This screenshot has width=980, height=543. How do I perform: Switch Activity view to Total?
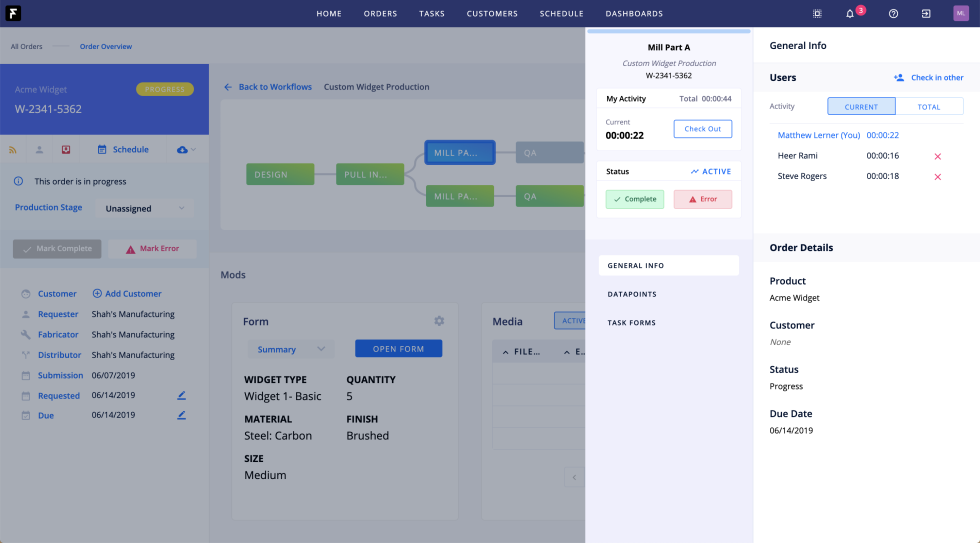pos(929,107)
